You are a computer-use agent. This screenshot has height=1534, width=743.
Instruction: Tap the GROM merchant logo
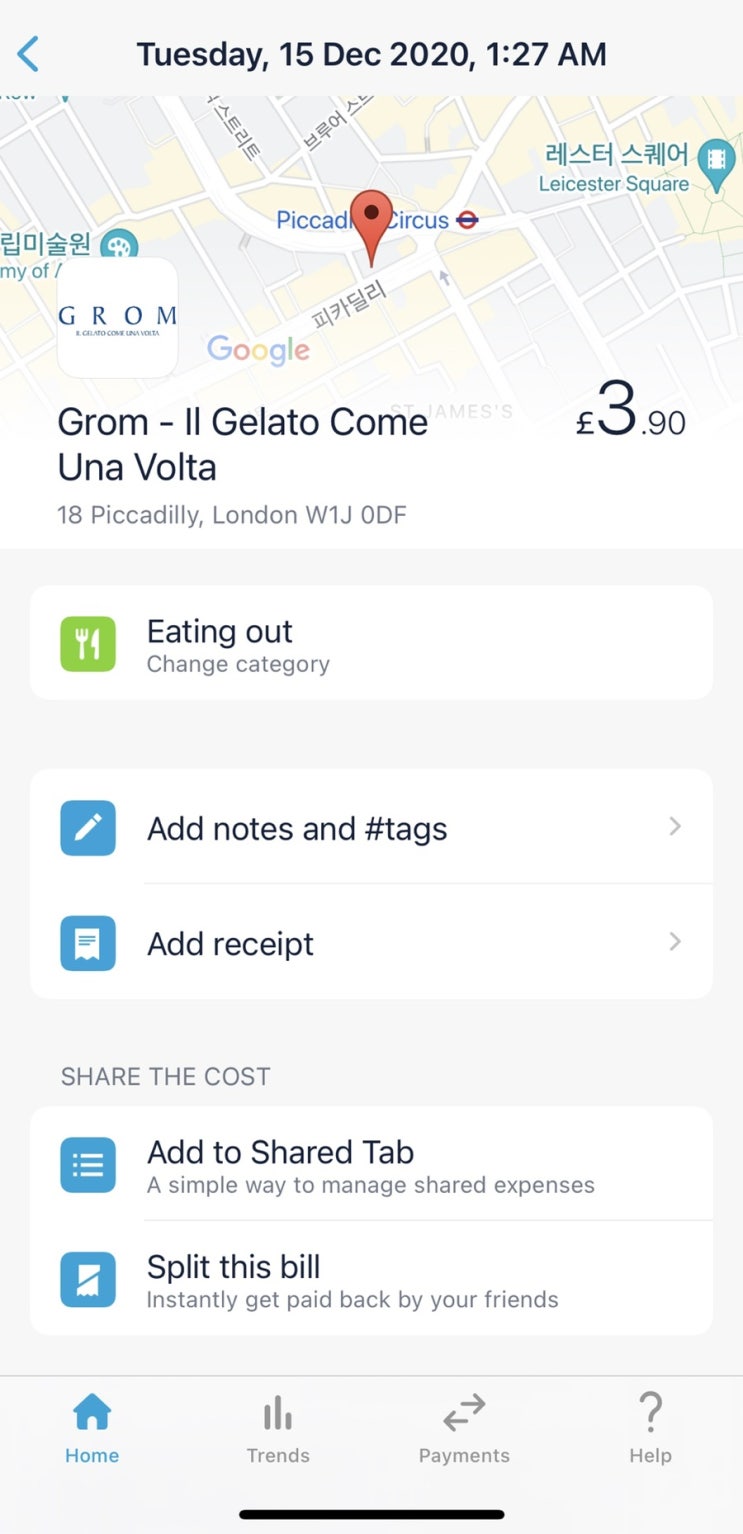point(118,317)
